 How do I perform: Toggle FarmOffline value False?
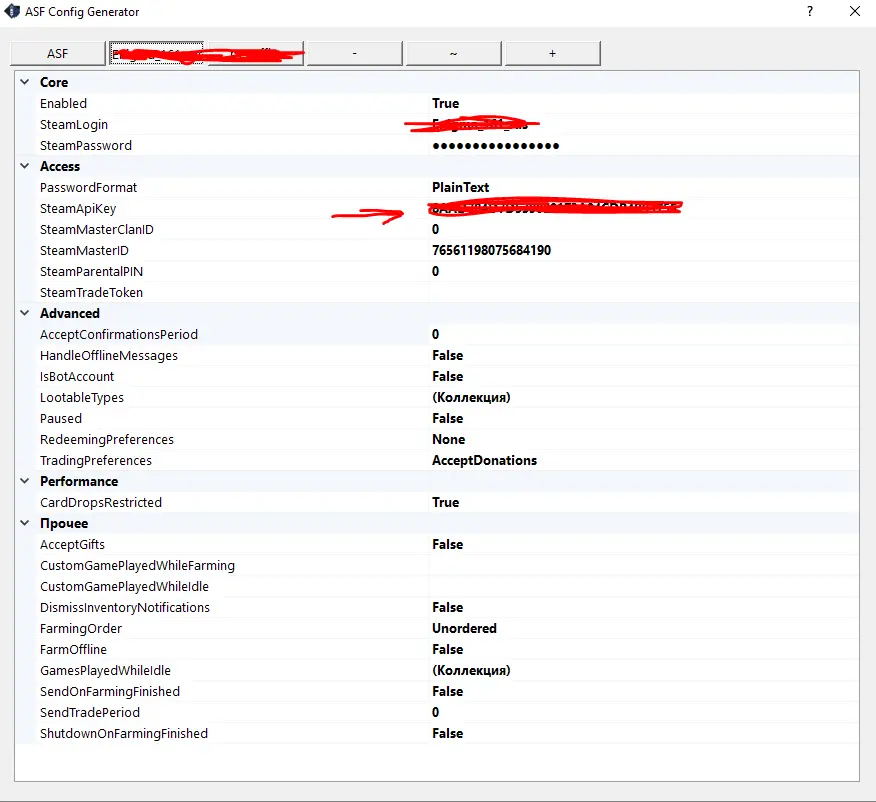[x=447, y=649]
